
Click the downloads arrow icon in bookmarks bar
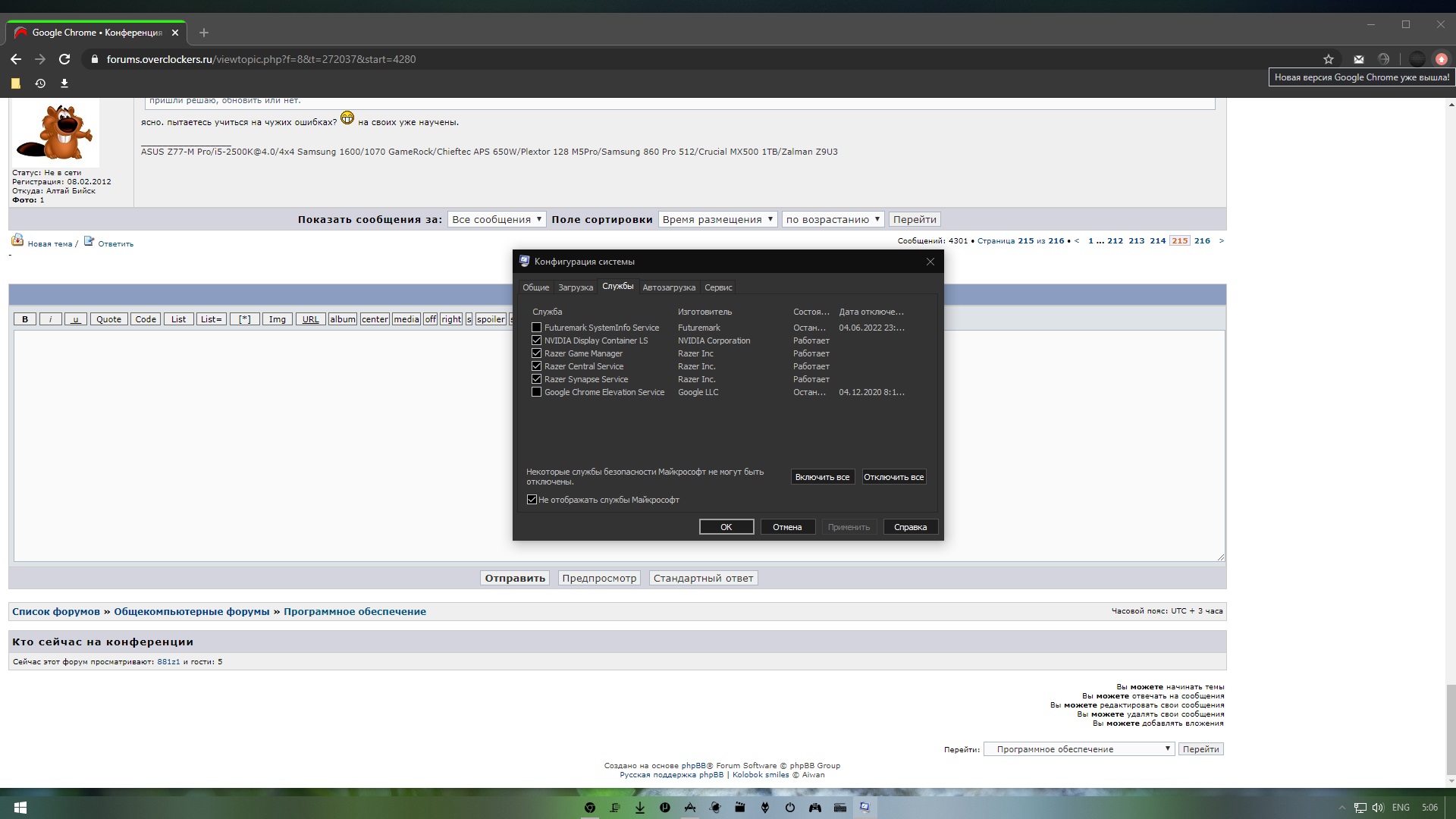tap(64, 83)
